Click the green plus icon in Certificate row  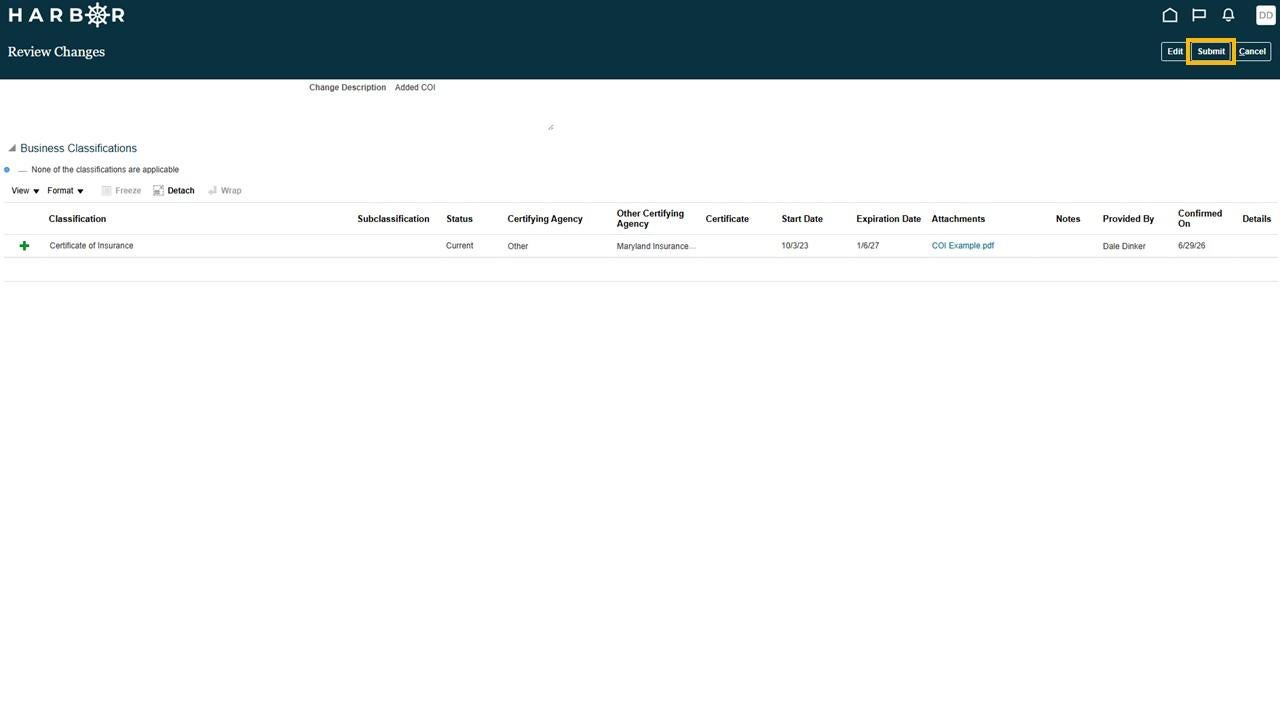pyautogui.click(x=24, y=246)
